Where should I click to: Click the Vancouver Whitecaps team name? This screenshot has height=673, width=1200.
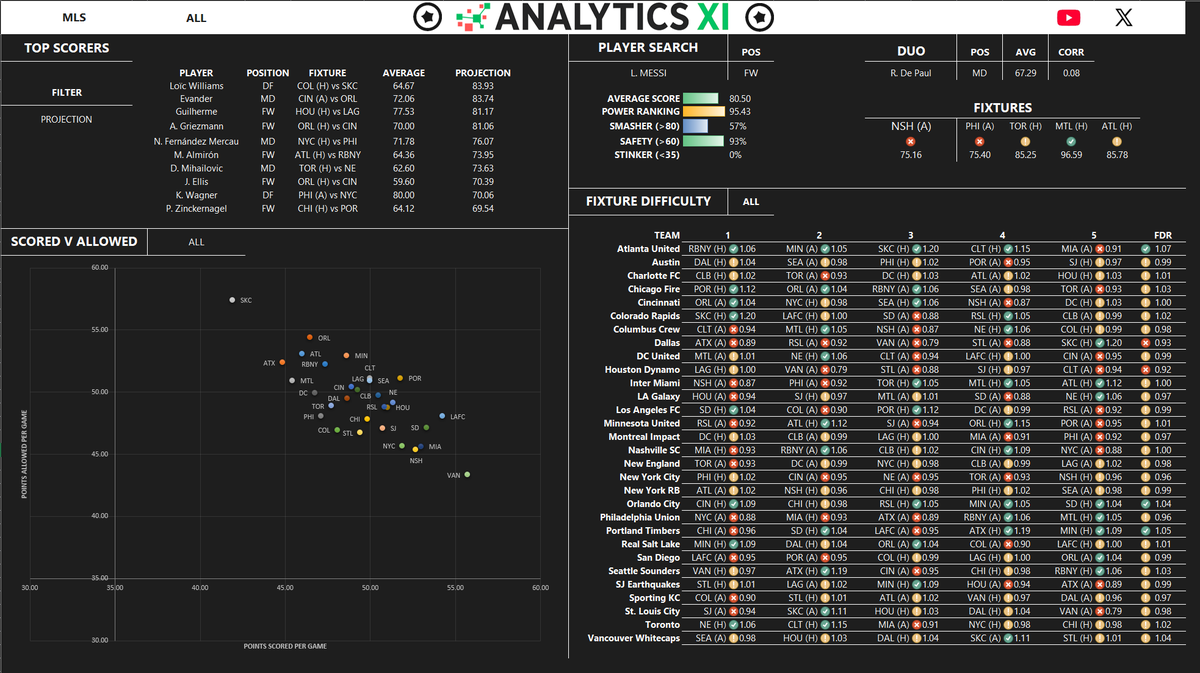point(634,638)
